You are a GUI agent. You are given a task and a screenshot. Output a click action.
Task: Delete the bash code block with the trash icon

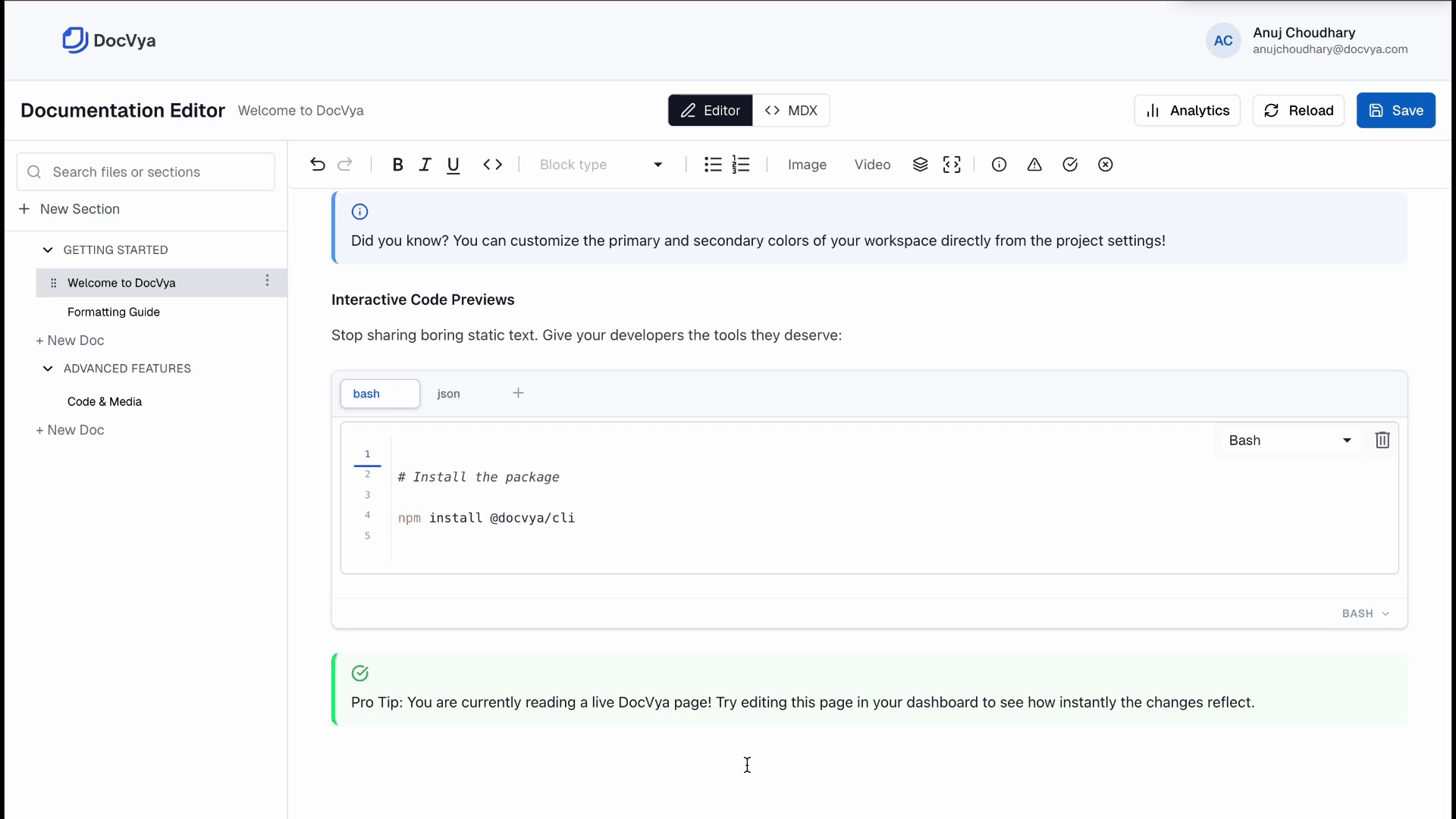(x=1382, y=440)
